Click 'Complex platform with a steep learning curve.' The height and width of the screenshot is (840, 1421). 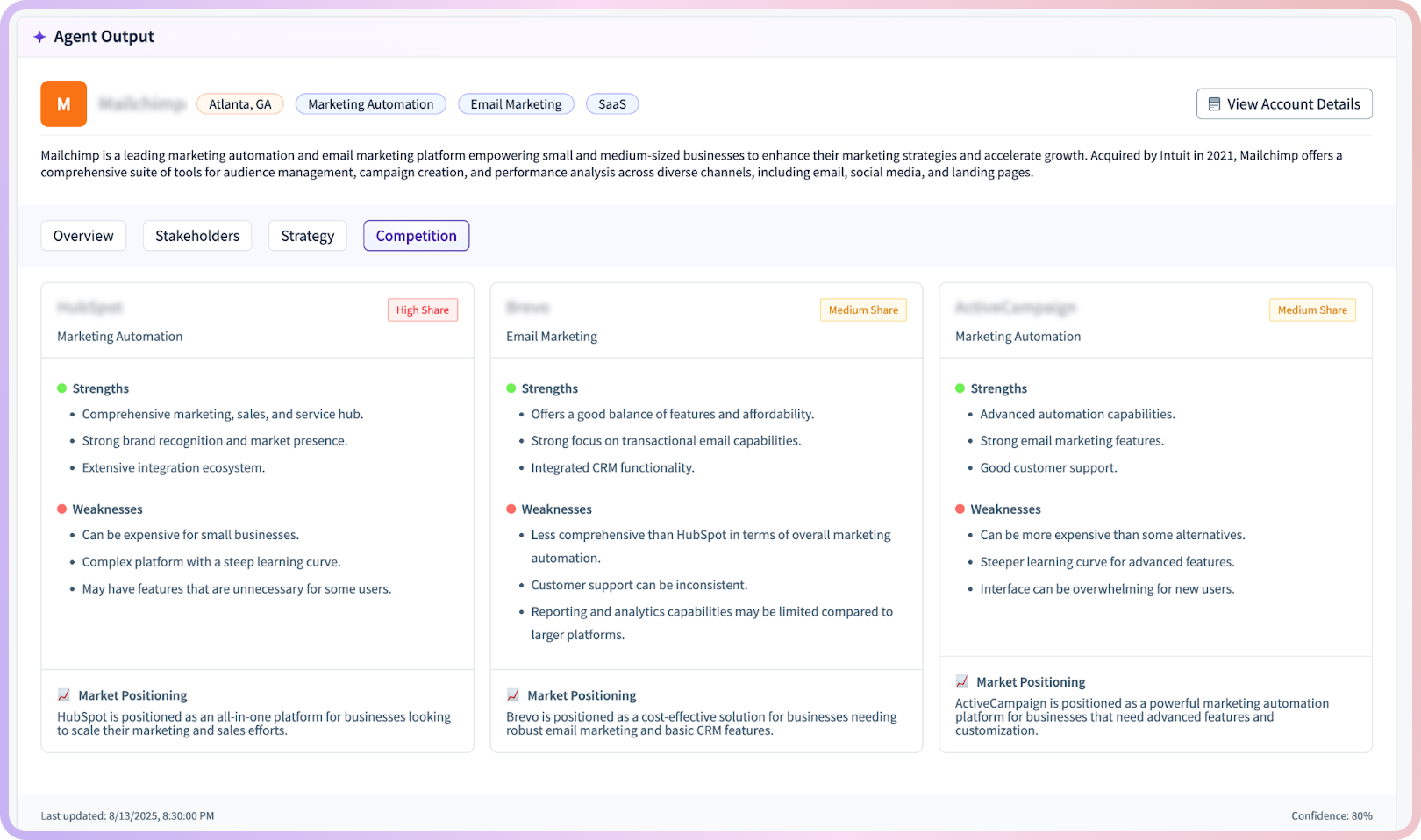211,562
